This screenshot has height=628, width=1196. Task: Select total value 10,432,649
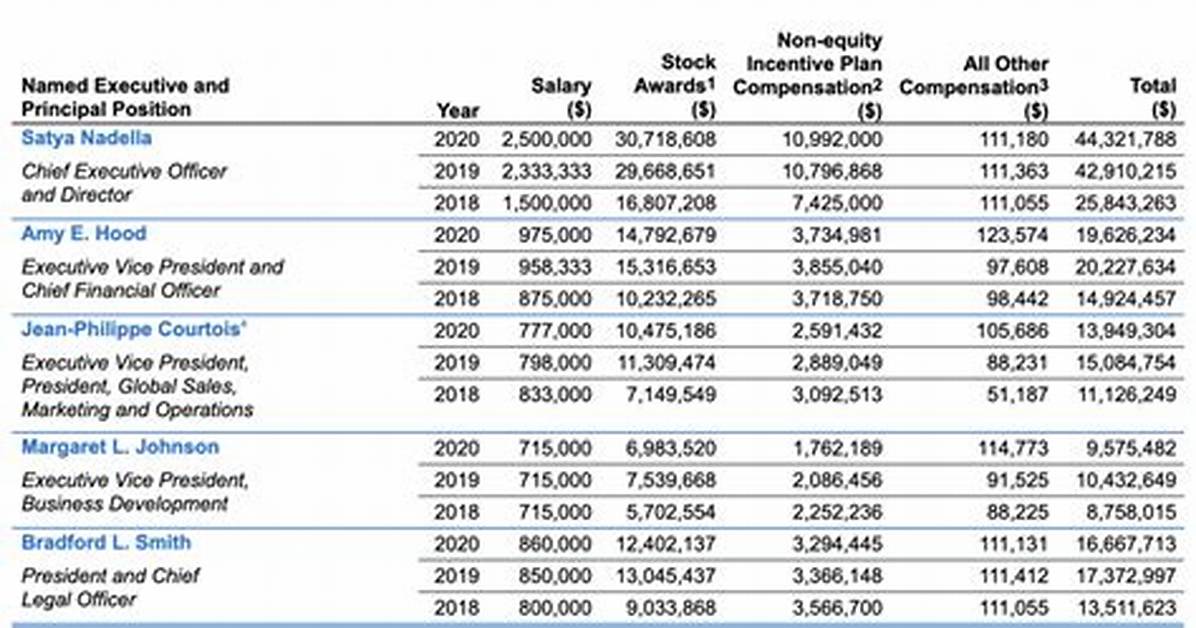(1126, 480)
